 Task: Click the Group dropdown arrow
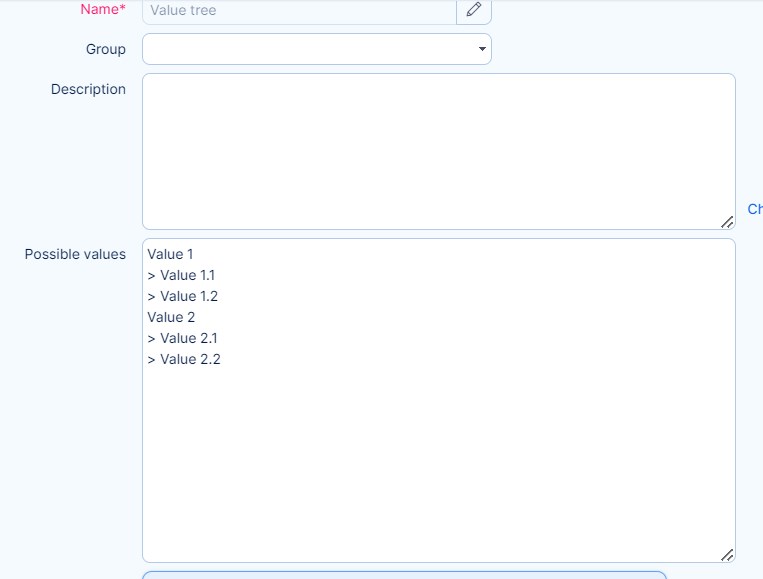click(x=481, y=49)
